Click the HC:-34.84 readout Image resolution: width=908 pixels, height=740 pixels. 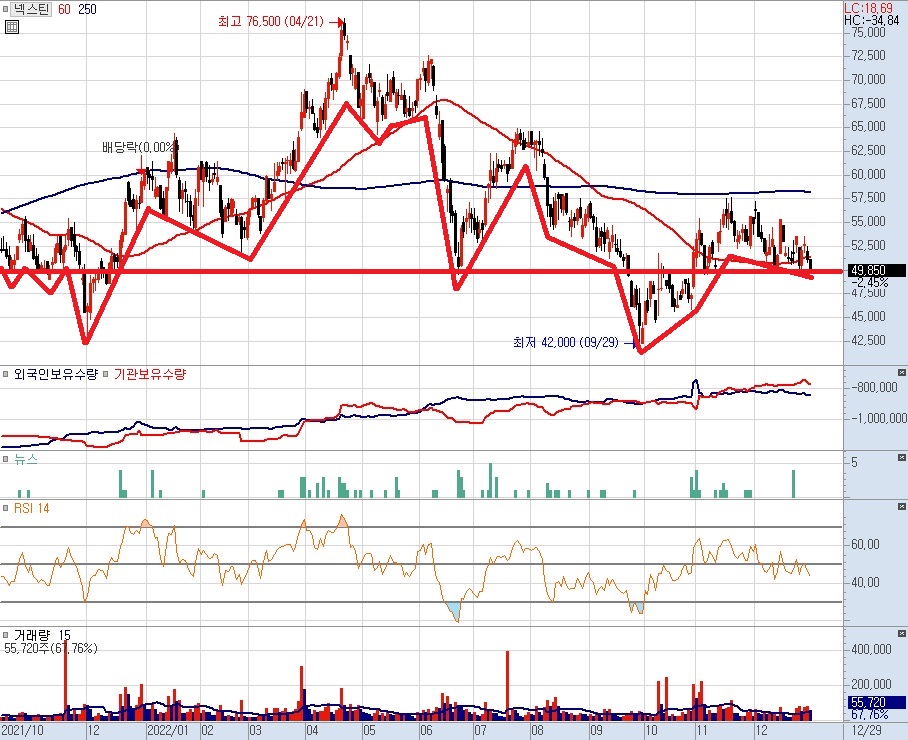coord(872,20)
